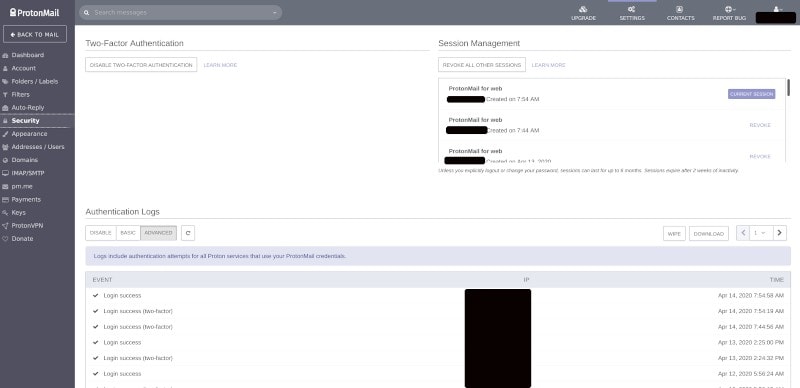Set authentication logs to Advanced
800x388 pixels.
(158, 233)
